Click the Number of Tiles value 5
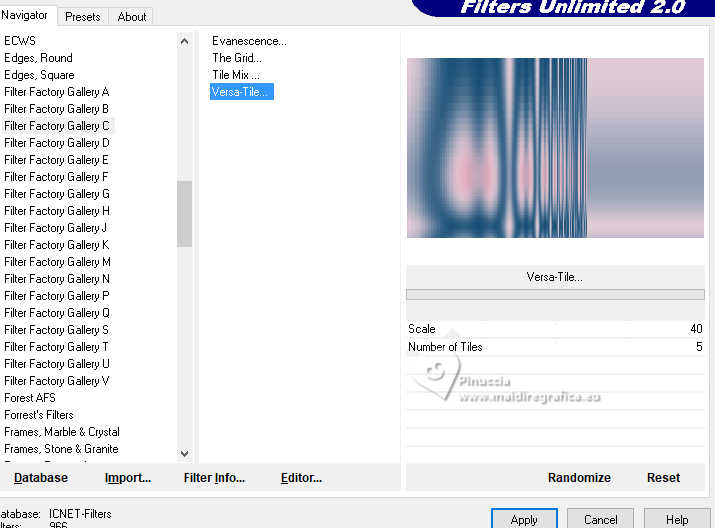The width and height of the screenshot is (715, 528). (x=699, y=347)
